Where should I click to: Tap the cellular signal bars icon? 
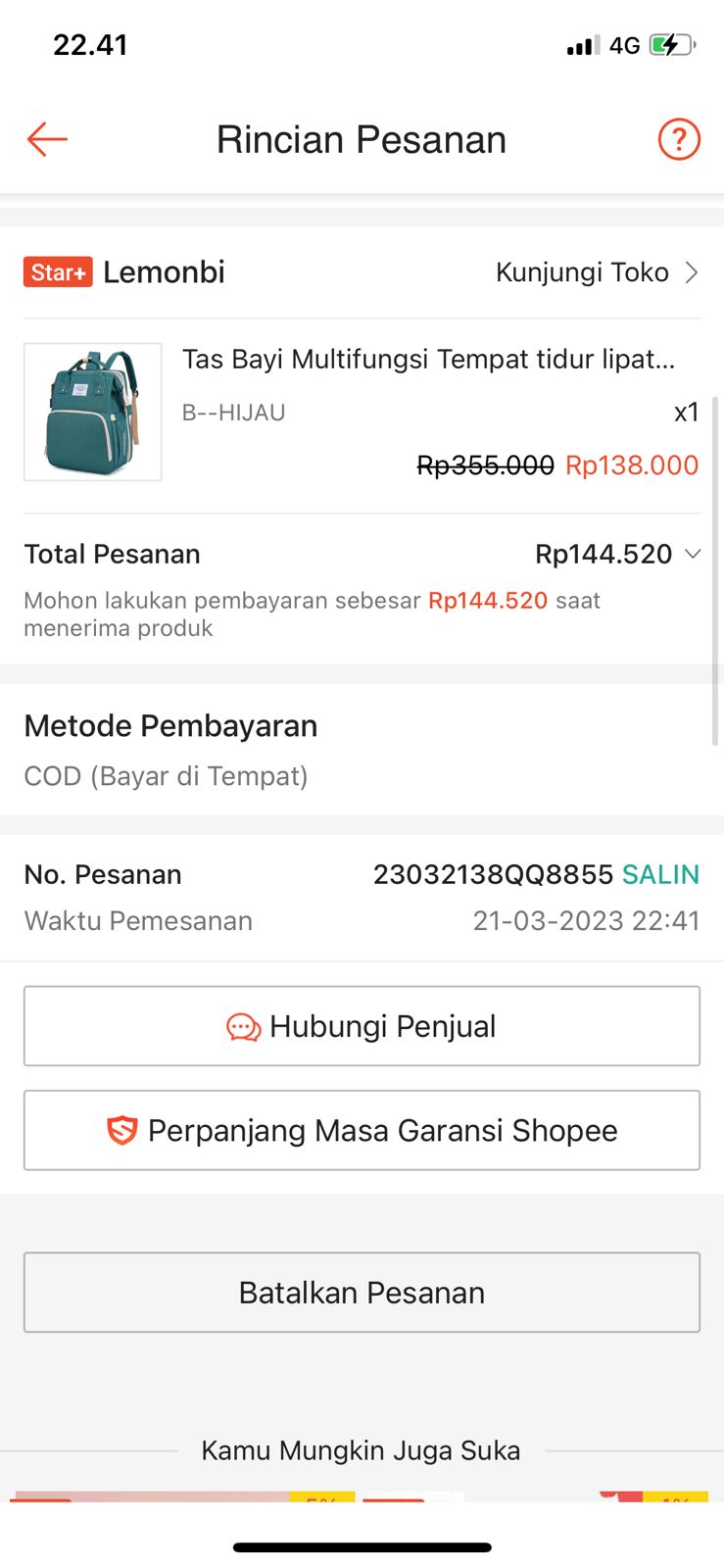pyautogui.click(x=583, y=46)
